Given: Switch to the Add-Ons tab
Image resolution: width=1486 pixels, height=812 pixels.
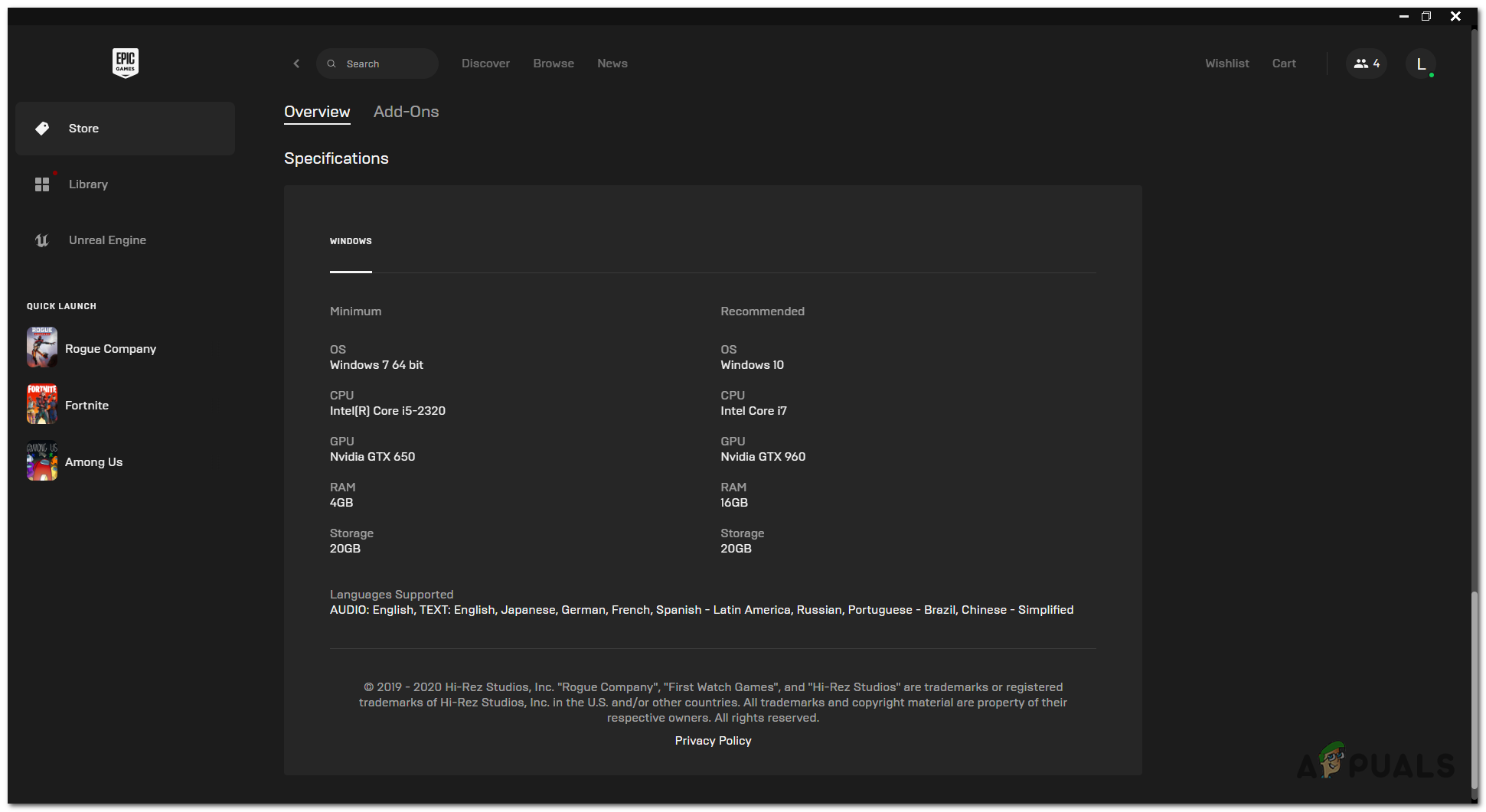Looking at the screenshot, I should tap(406, 112).
